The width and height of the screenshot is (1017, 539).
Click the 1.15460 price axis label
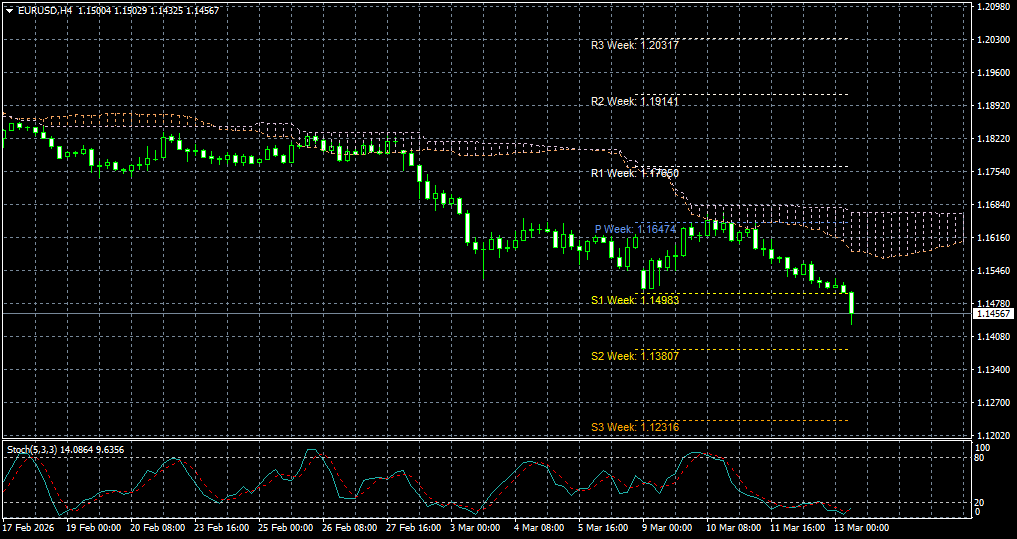[x=992, y=271]
